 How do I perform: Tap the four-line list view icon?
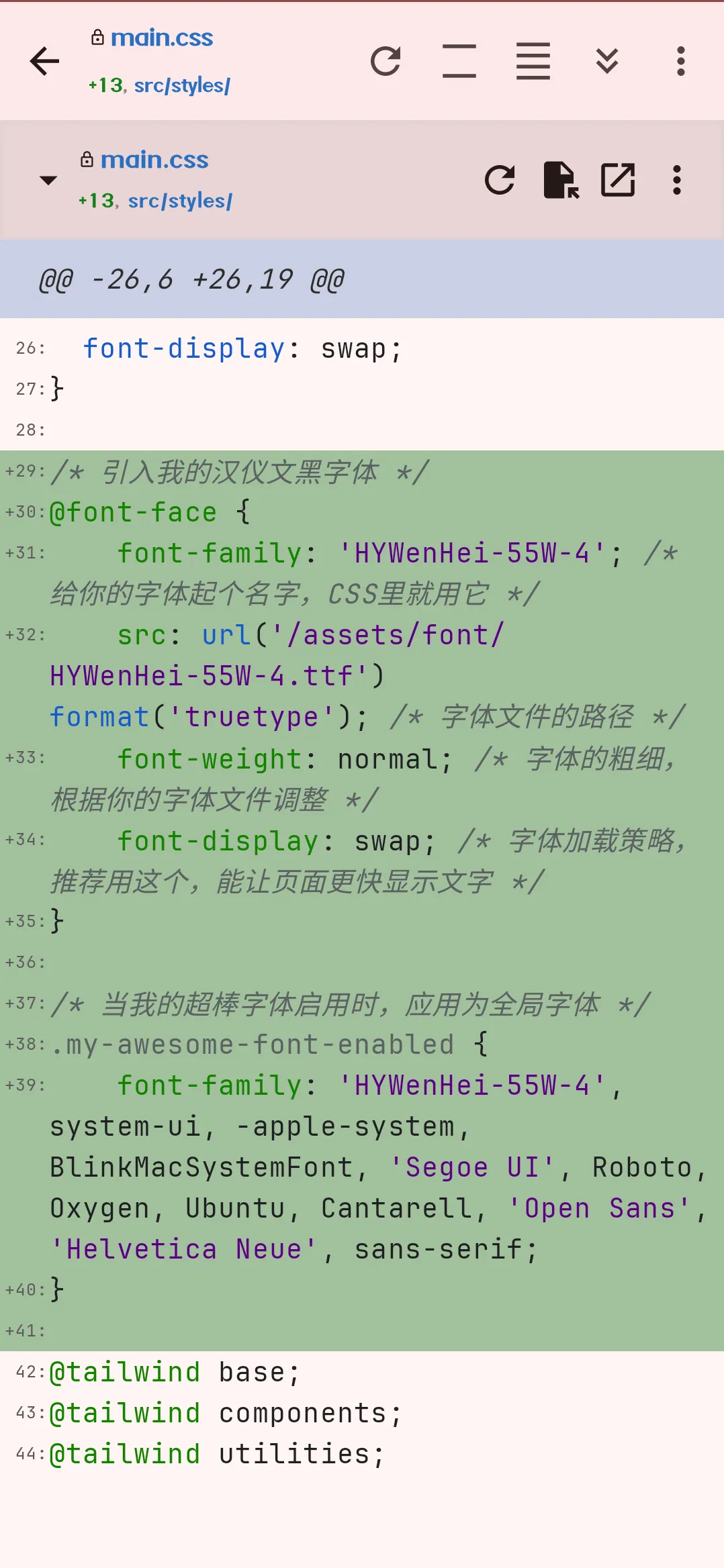tap(533, 61)
